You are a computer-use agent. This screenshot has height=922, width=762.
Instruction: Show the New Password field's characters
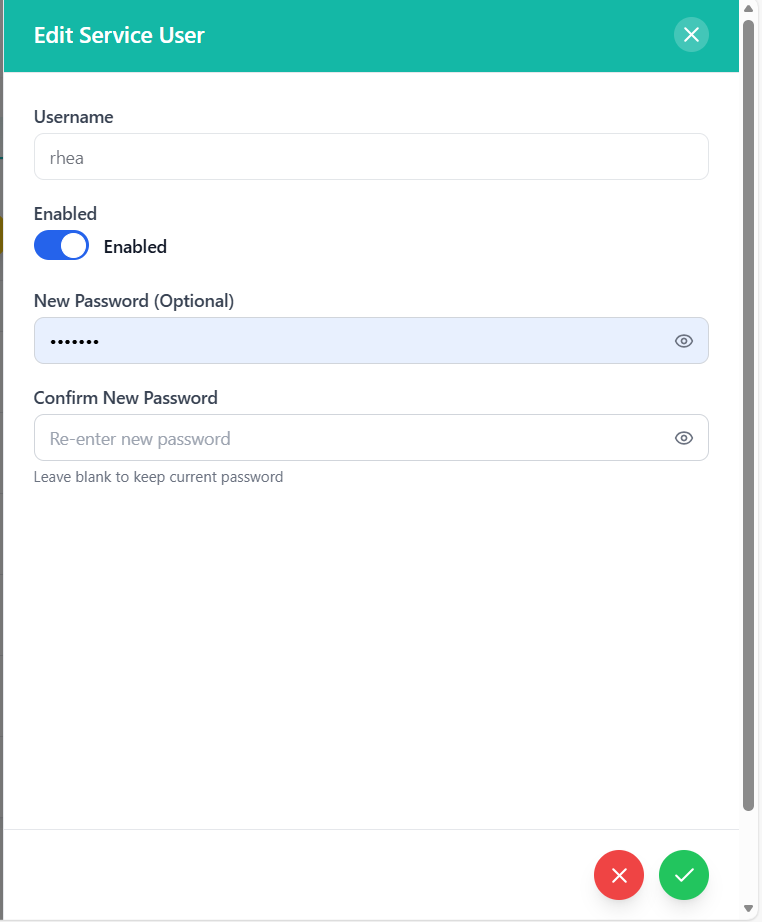[x=684, y=341]
